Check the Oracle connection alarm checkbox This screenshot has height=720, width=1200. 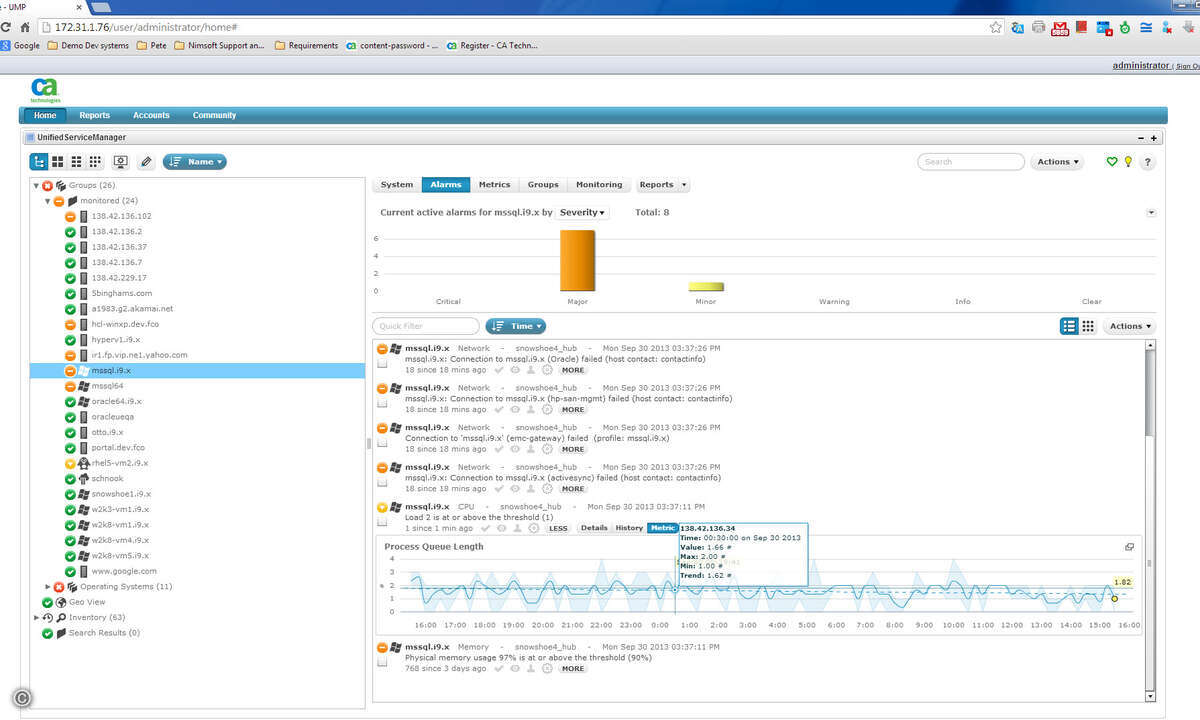click(x=382, y=365)
